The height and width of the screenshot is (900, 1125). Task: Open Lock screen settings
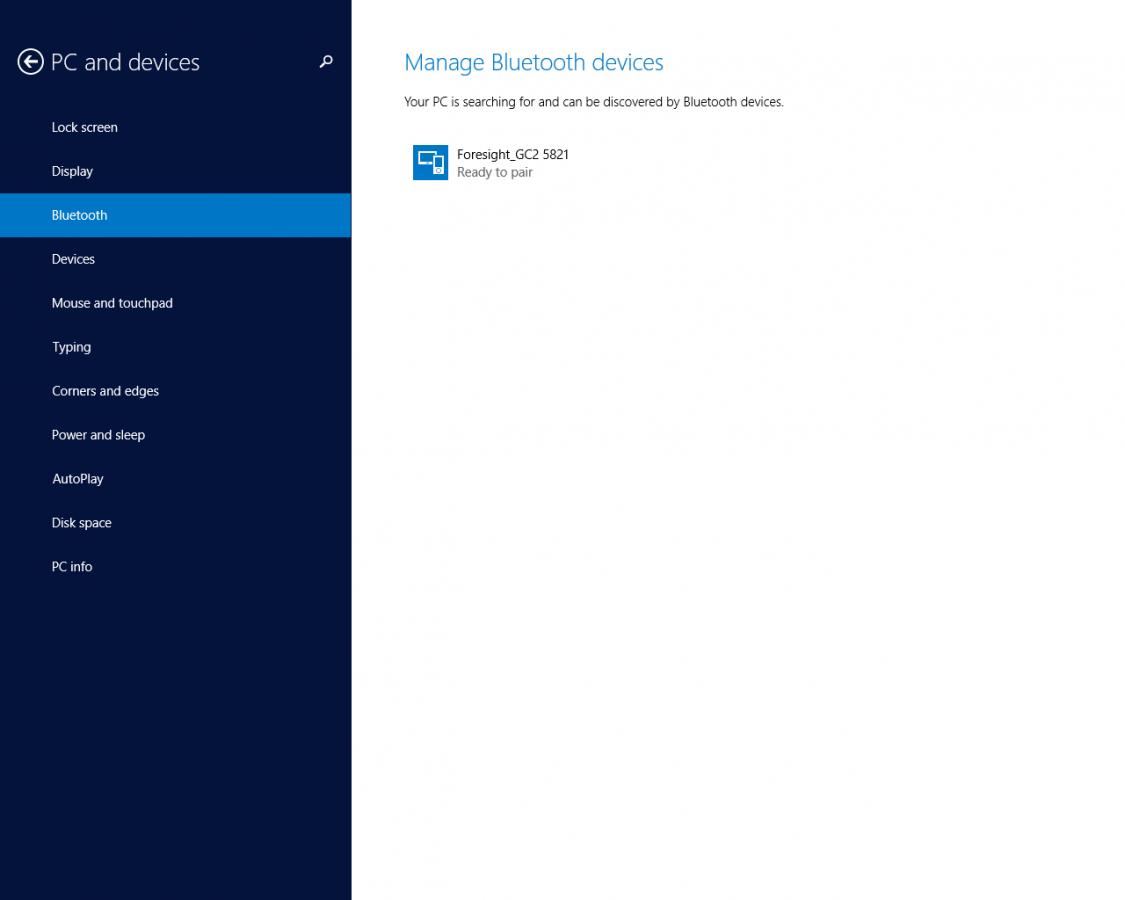tap(85, 127)
